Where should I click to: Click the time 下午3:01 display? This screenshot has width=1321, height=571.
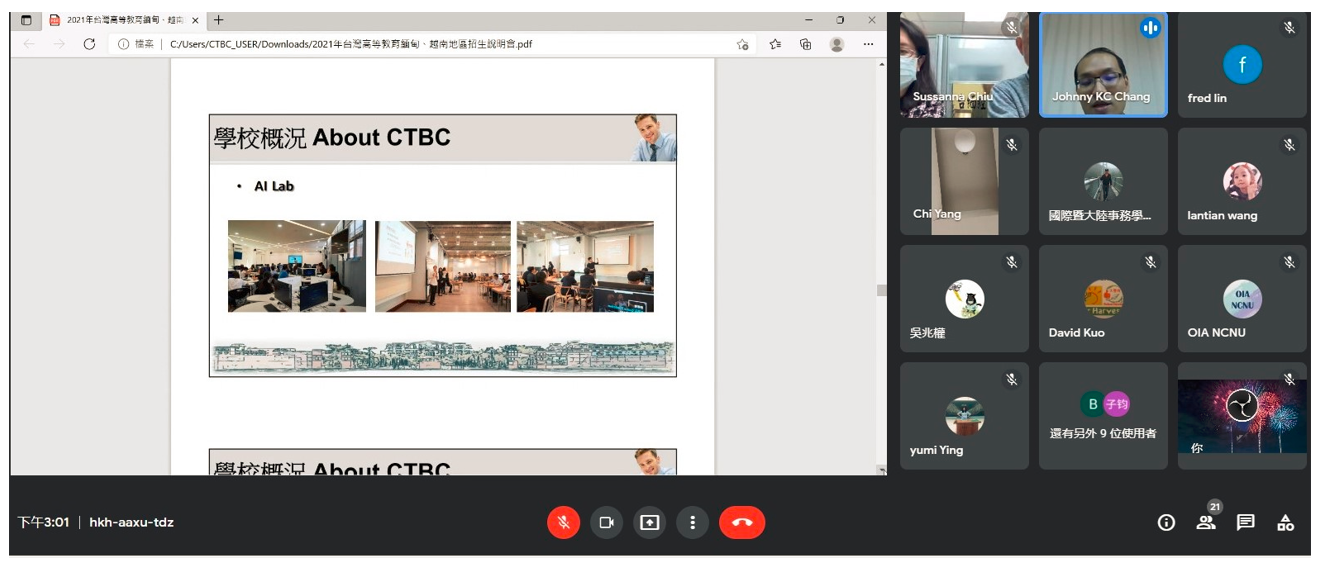tap(43, 522)
